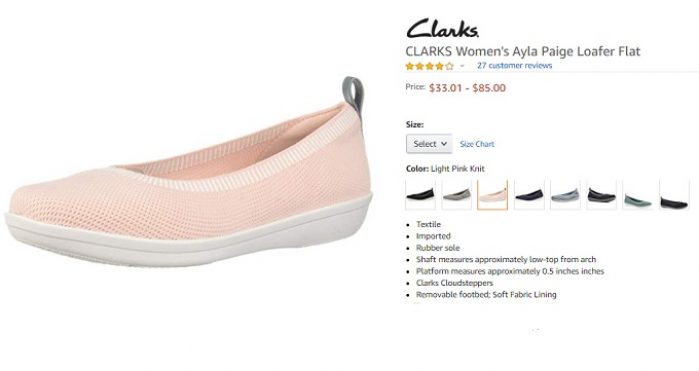Screen dimensions: 699x371
Task: Select the black right-facing shoe swatch
Action: [x=601, y=195]
